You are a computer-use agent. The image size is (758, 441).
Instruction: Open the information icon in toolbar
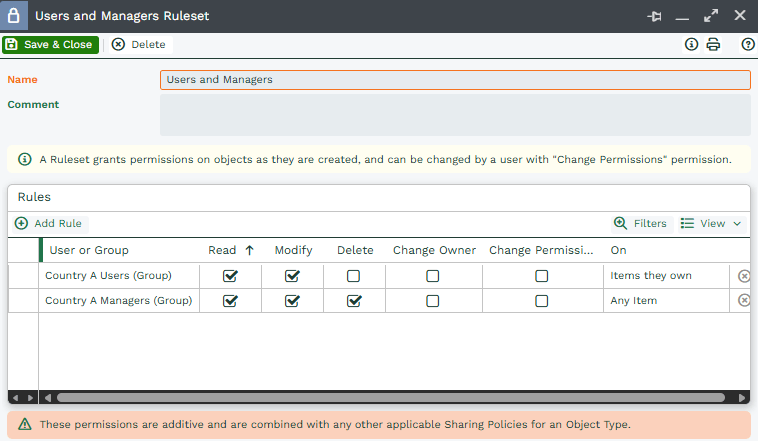[x=691, y=44]
